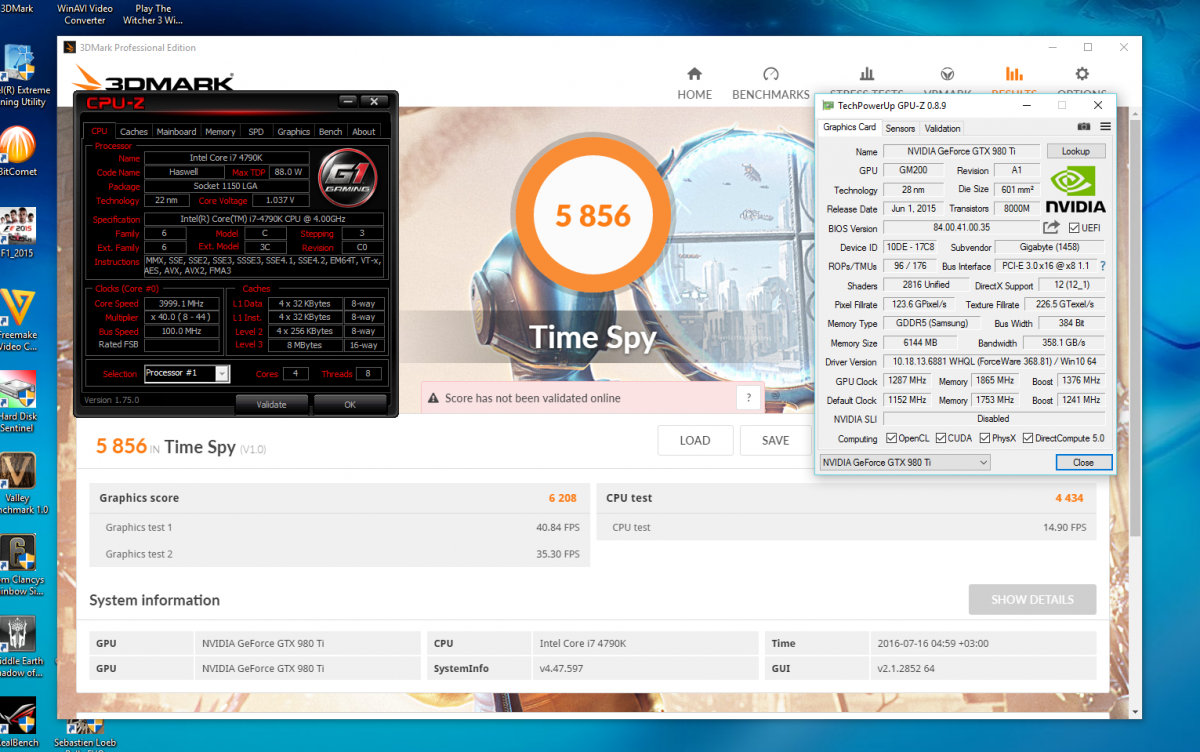Click the Graphics test 2 35.30 FPS value
This screenshot has height=752, width=1200.
pos(558,554)
